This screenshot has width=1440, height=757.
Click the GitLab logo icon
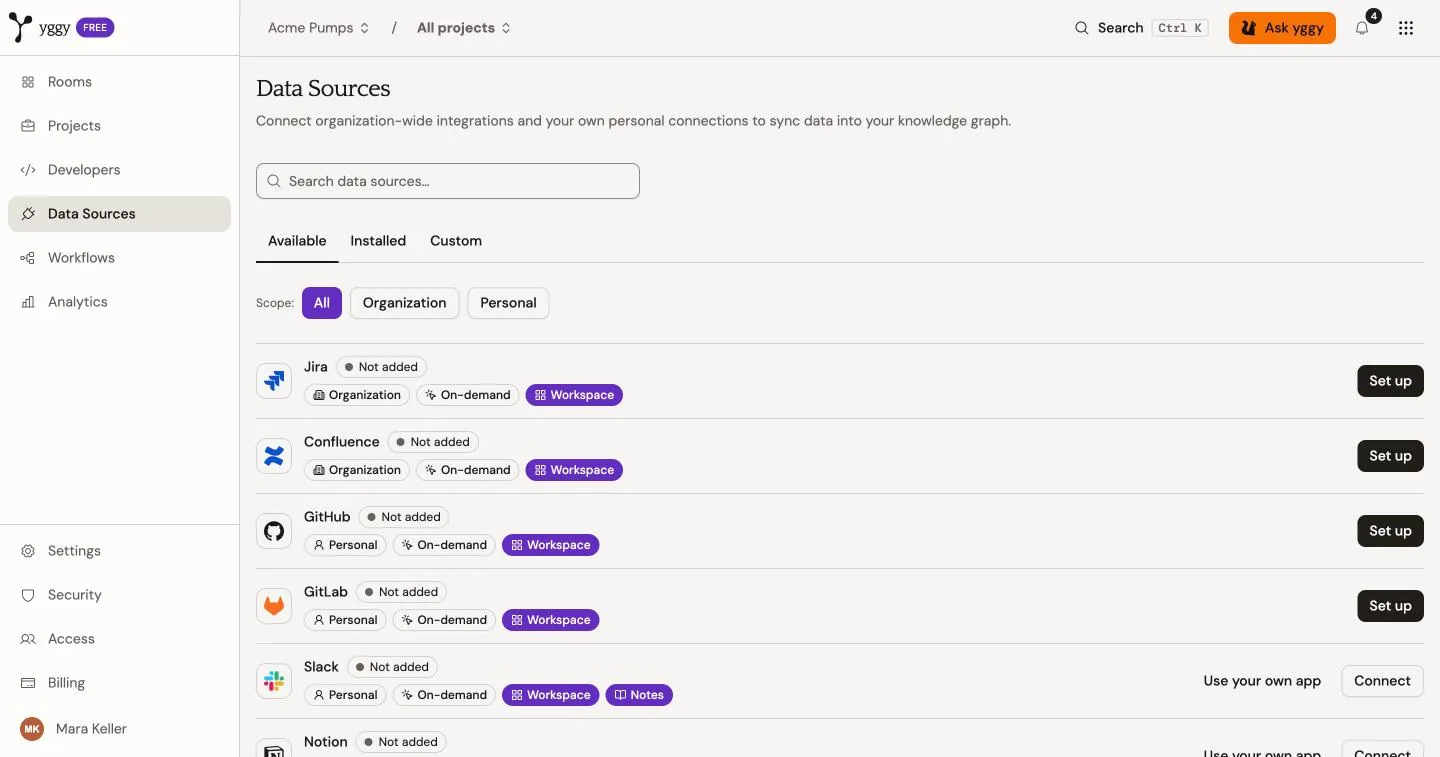(274, 606)
